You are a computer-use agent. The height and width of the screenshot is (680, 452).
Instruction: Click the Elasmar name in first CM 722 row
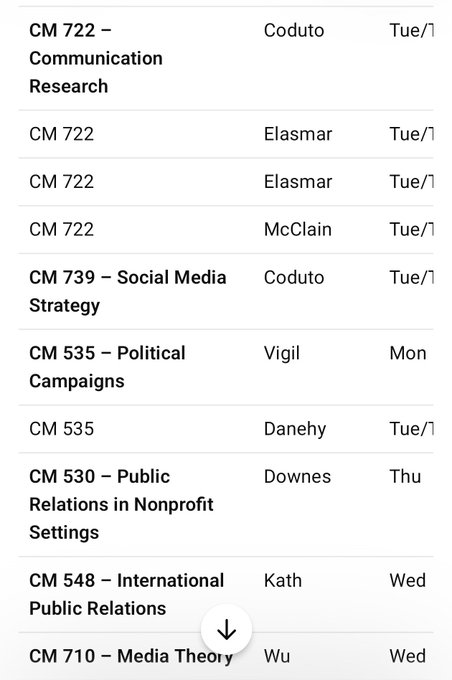(x=298, y=134)
